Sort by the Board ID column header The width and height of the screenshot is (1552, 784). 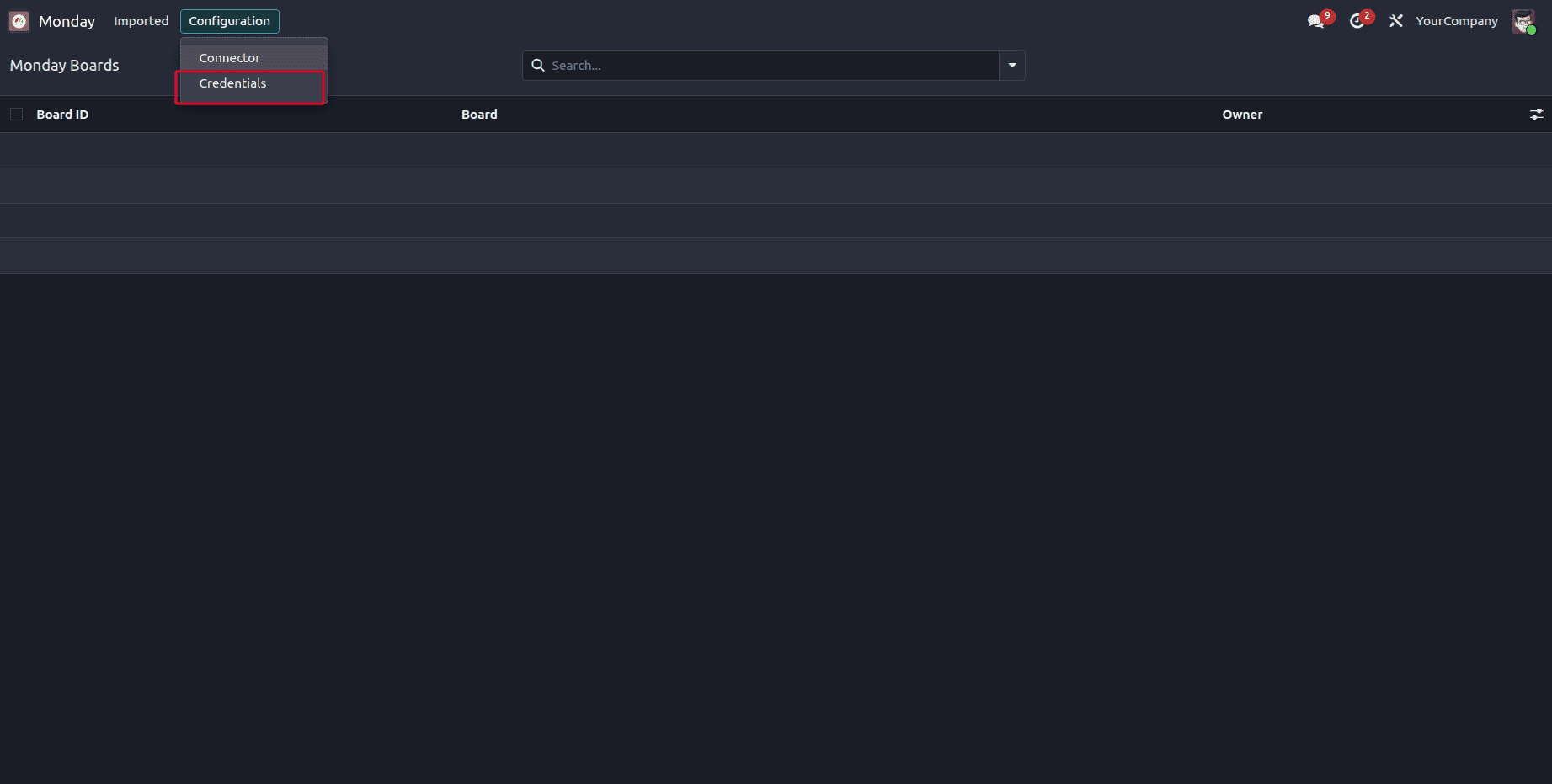coord(62,115)
